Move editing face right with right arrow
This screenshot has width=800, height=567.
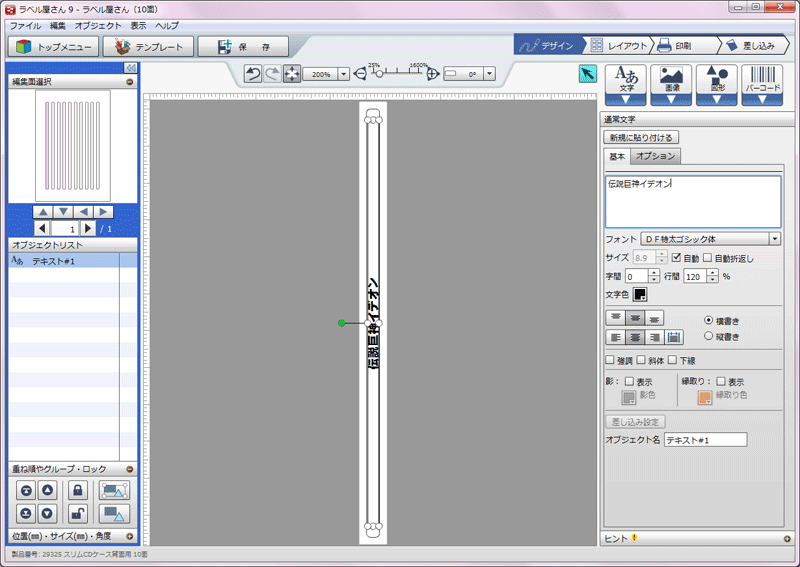point(103,212)
